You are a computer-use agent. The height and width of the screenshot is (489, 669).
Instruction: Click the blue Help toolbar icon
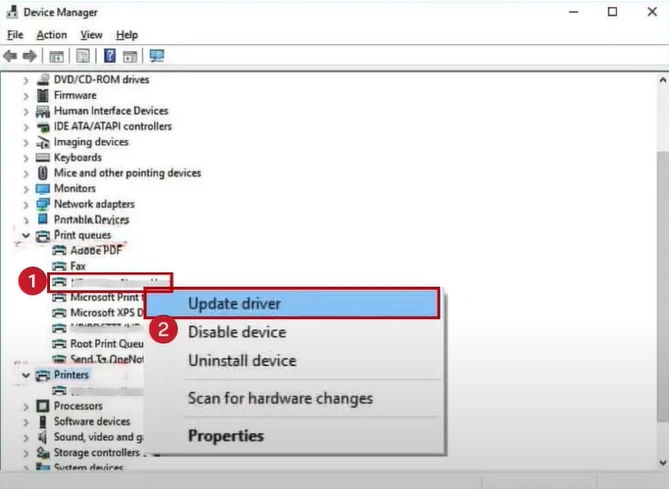click(x=109, y=56)
